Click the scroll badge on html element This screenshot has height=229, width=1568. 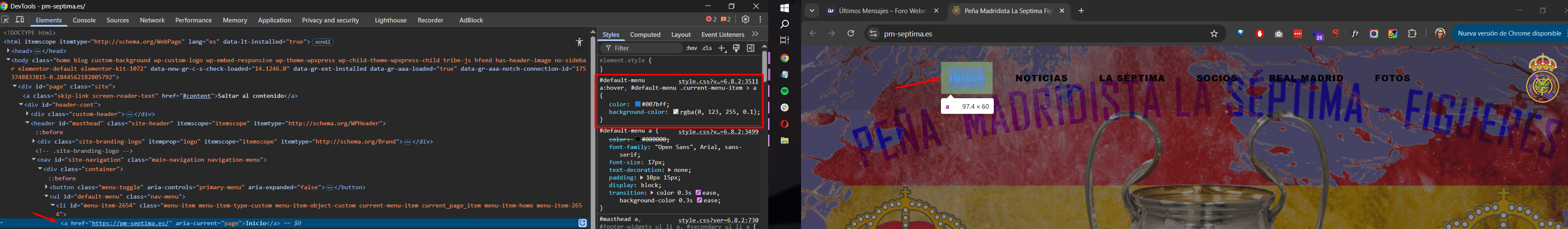point(323,42)
